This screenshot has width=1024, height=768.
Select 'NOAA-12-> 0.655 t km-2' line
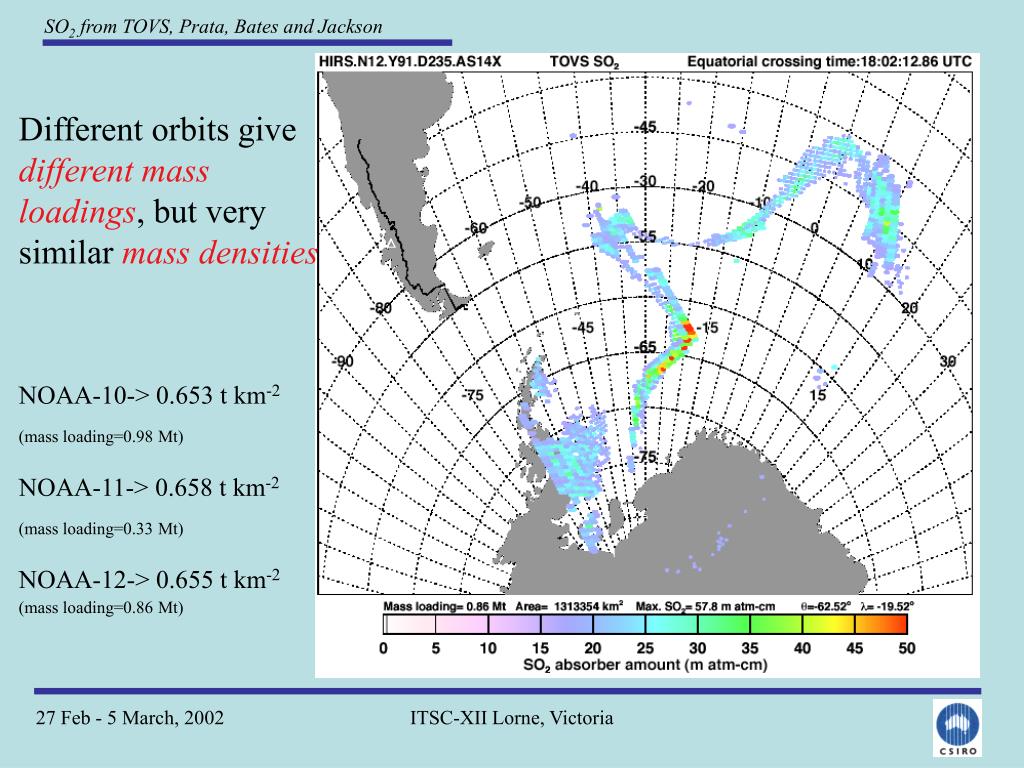[149, 579]
